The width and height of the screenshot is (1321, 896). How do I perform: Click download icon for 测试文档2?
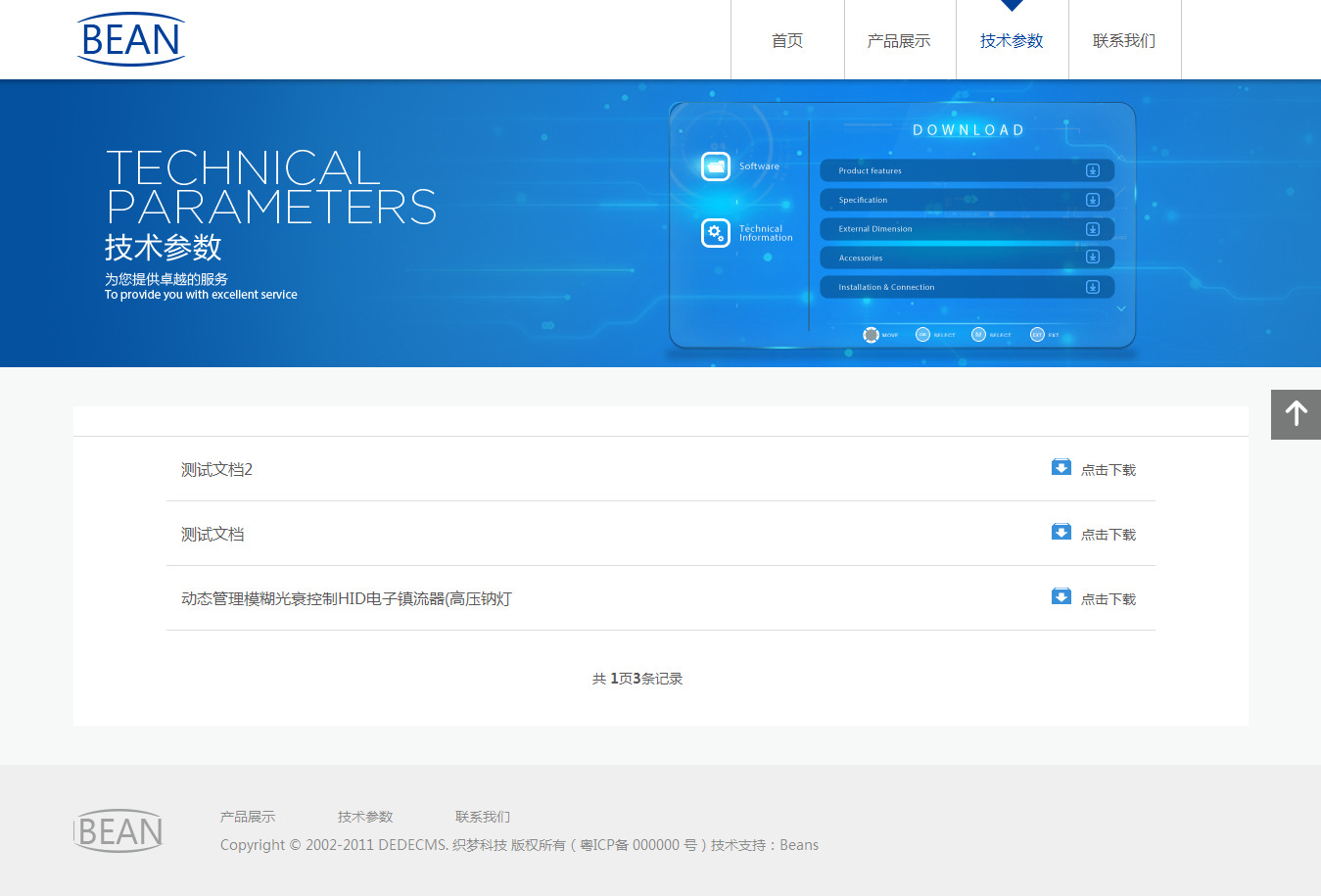1061,467
